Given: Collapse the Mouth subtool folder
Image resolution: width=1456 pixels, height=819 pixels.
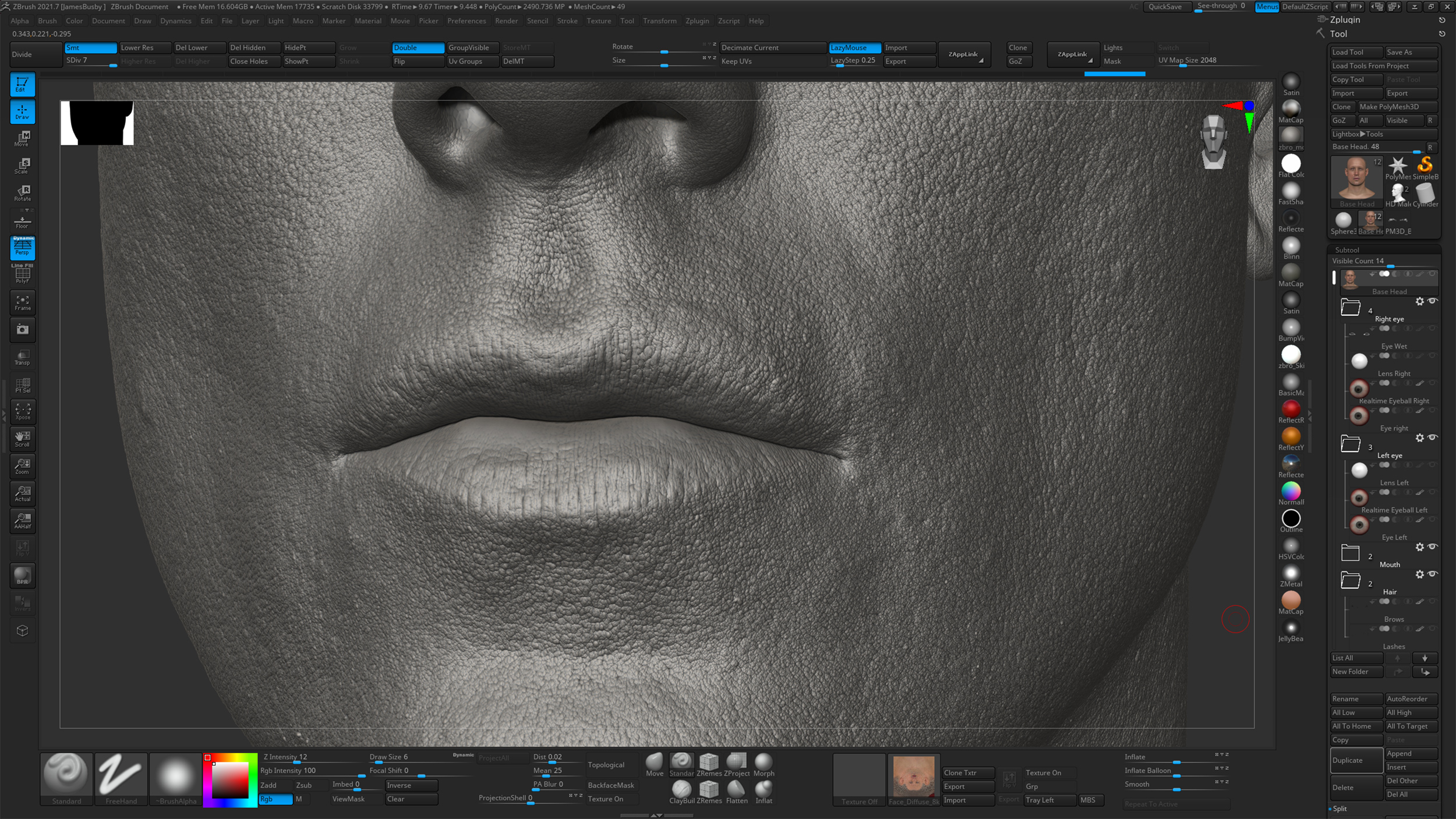Looking at the screenshot, I should [x=1352, y=553].
